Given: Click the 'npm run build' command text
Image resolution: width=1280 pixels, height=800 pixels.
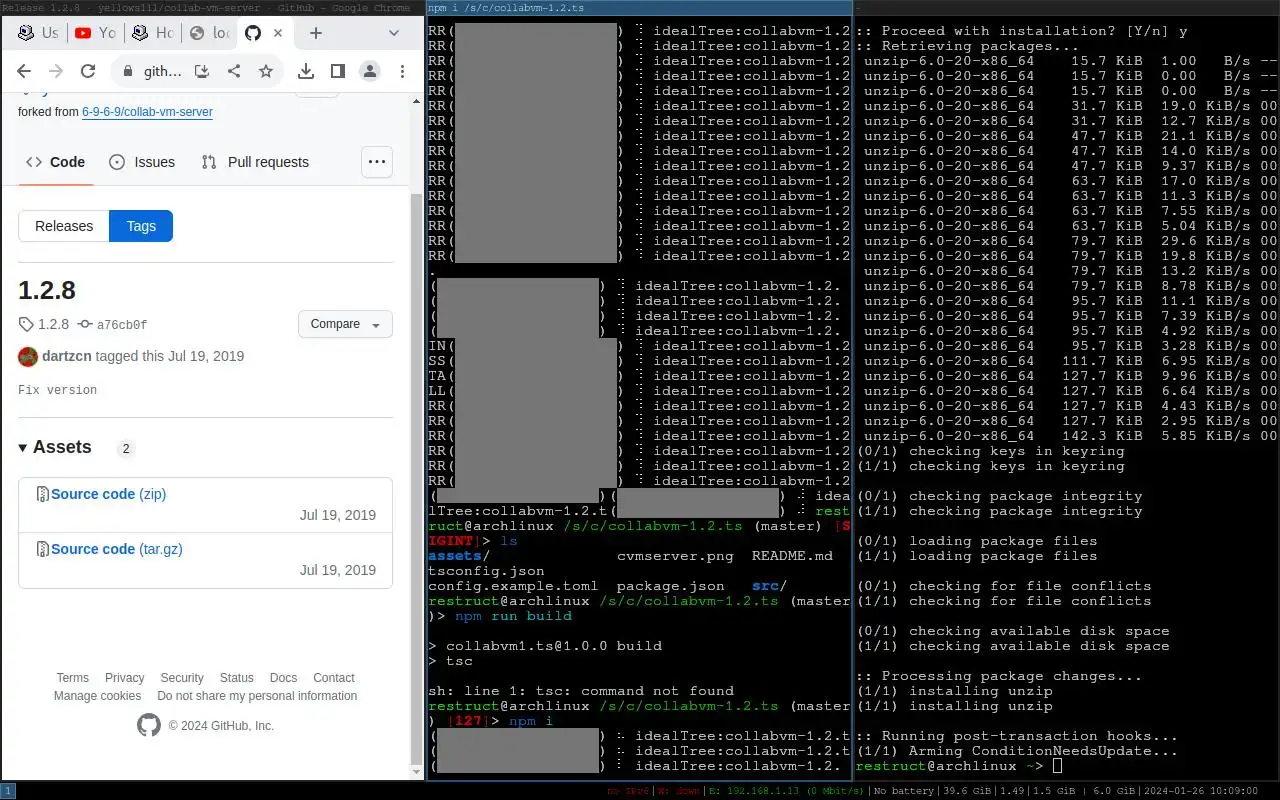Looking at the screenshot, I should 513,616.
